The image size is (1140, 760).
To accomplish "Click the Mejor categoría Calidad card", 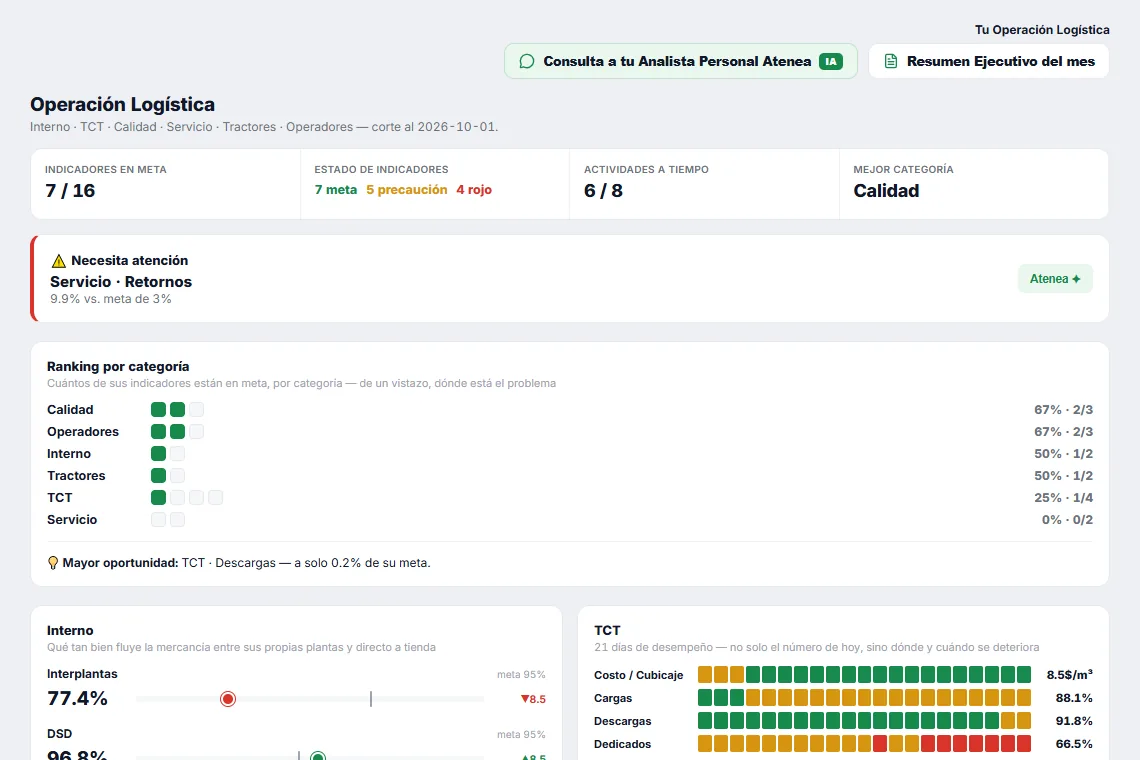I will 974,184.
